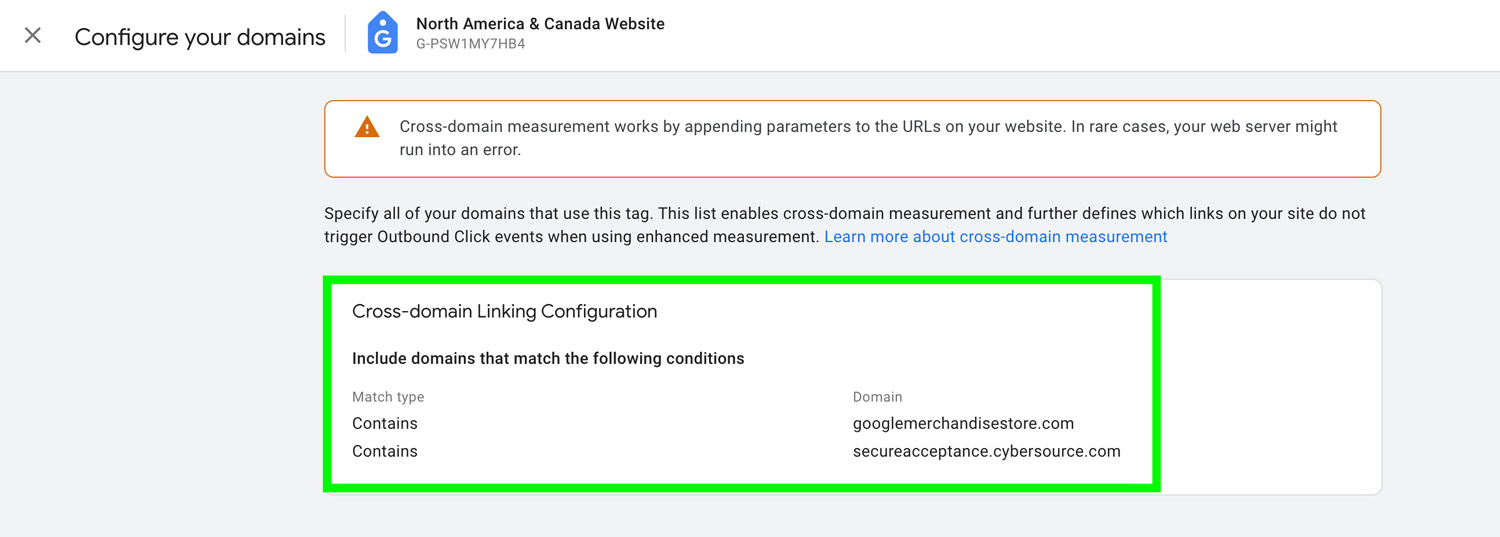Close the Configure your domains panel

click(x=33, y=36)
